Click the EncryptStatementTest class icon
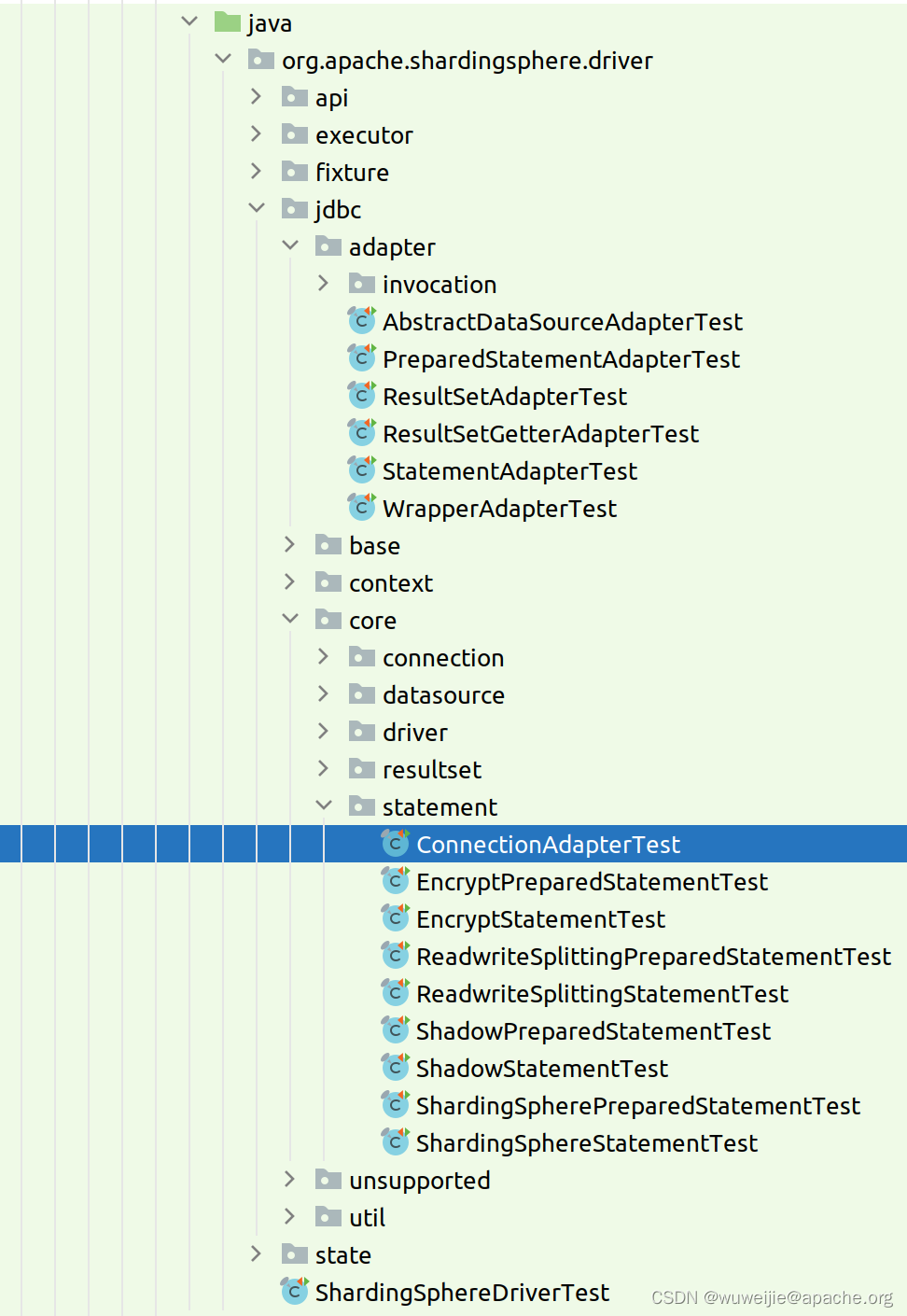 (x=395, y=918)
